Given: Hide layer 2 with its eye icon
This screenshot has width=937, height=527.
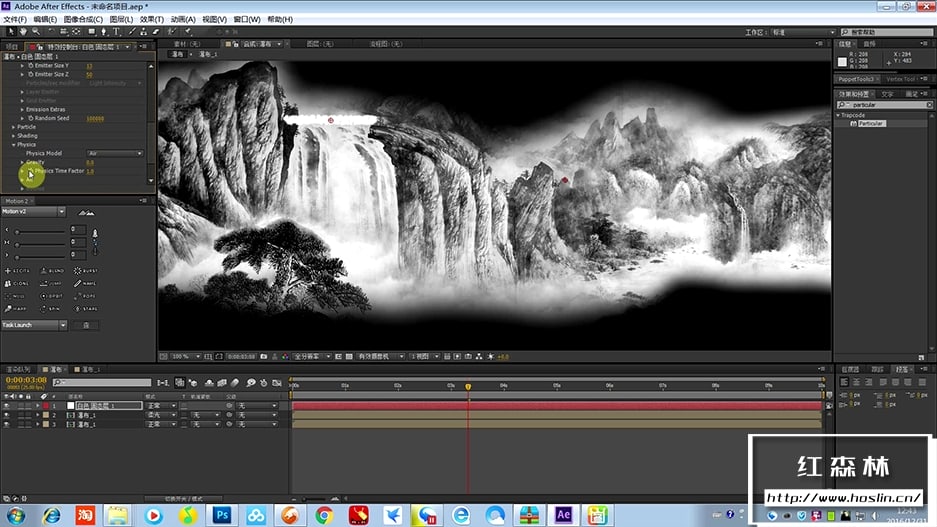Looking at the screenshot, I should click(x=7, y=415).
